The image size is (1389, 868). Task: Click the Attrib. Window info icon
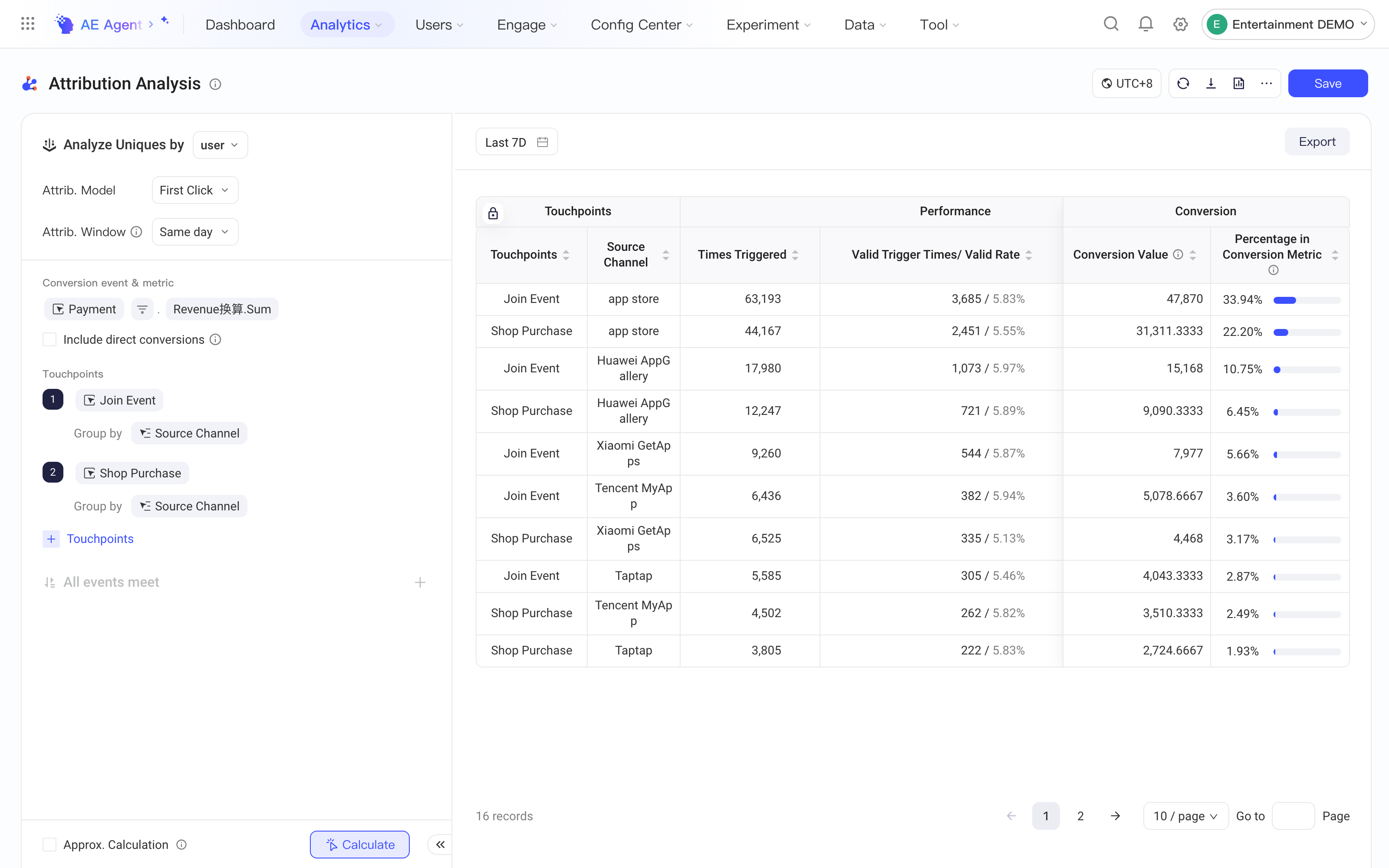coord(136,232)
